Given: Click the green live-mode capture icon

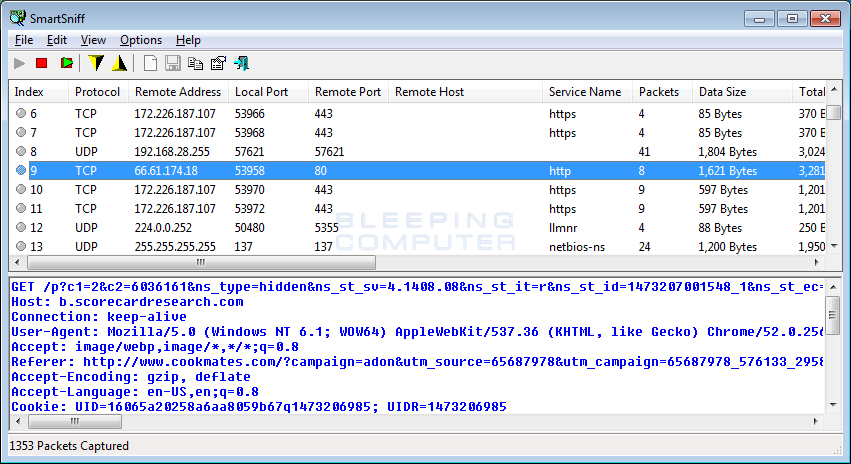Looking at the screenshot, I should [x=67, y=63].
